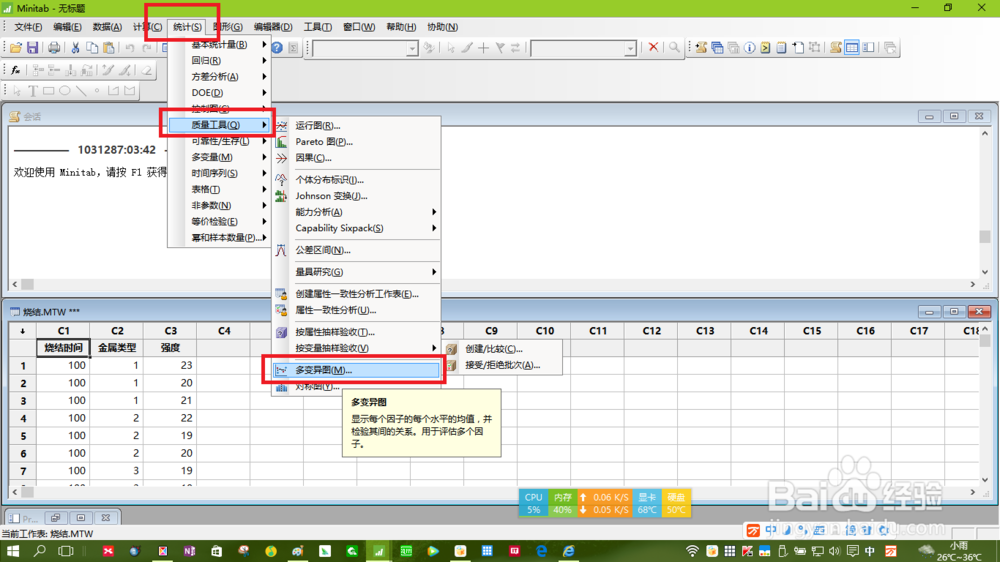This screenshot has width=1000, height=562.
Task: Click the Session Window scroll icon next to table icon
Action: 835,48
